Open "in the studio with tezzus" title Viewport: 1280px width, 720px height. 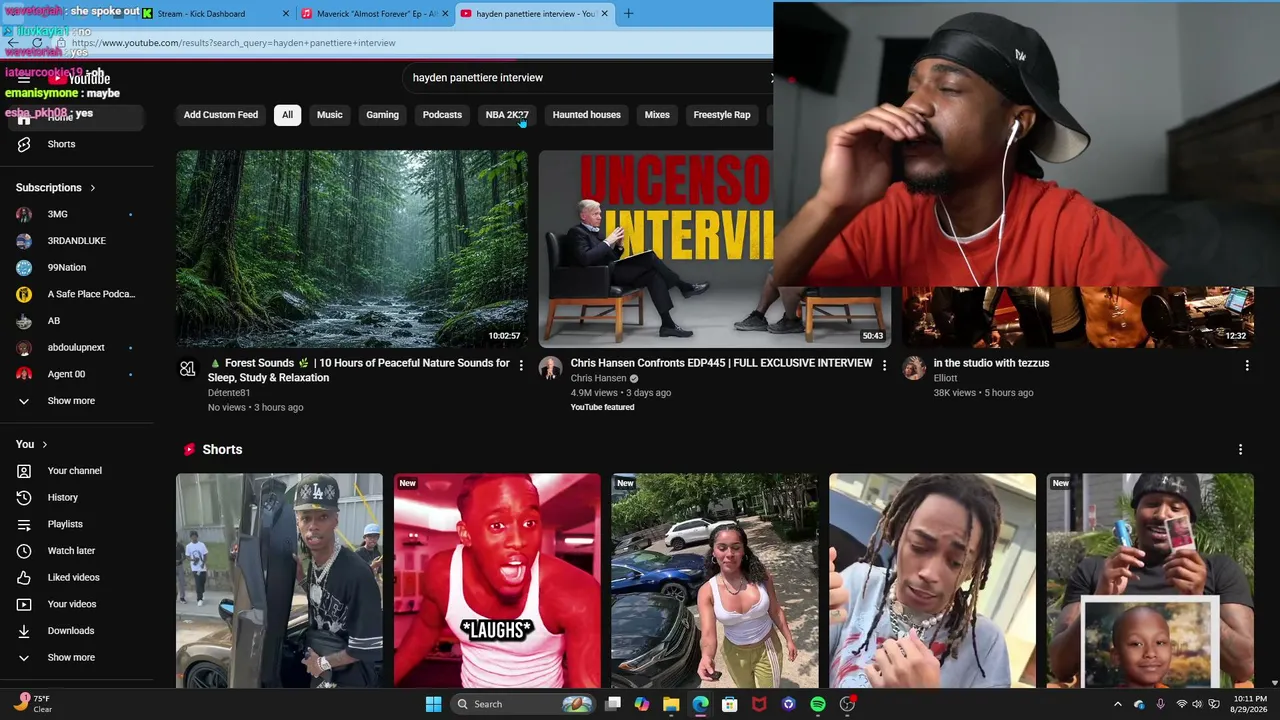(x=991, y=363)
